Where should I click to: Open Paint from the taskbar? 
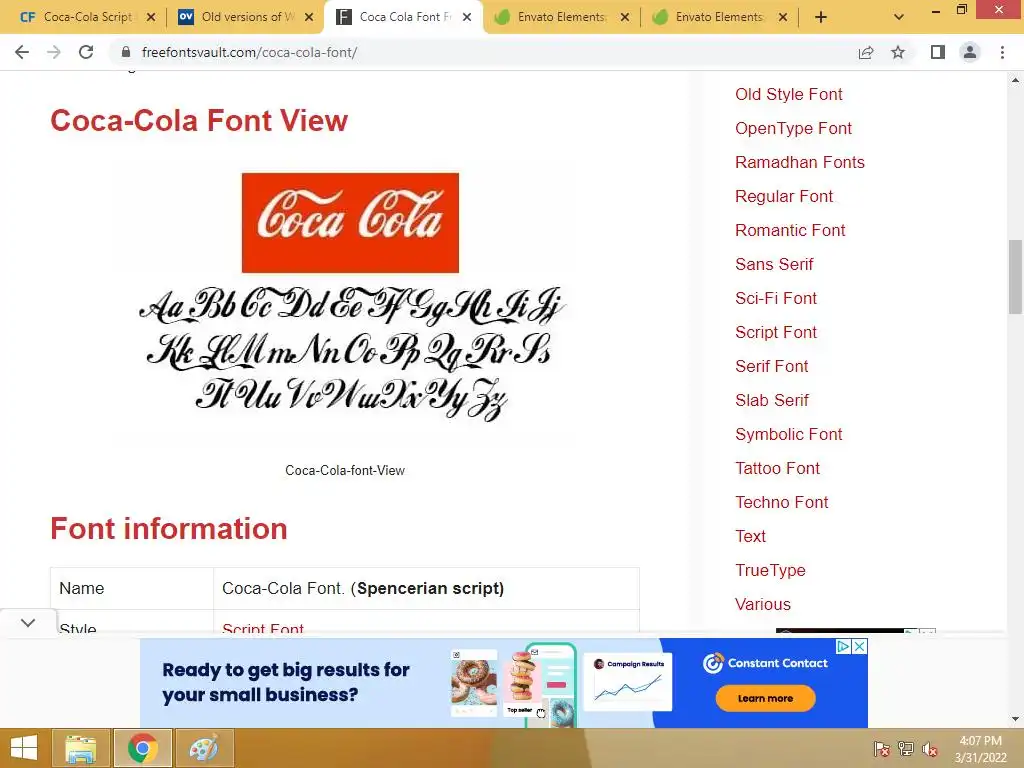click(x=204, y=748)
